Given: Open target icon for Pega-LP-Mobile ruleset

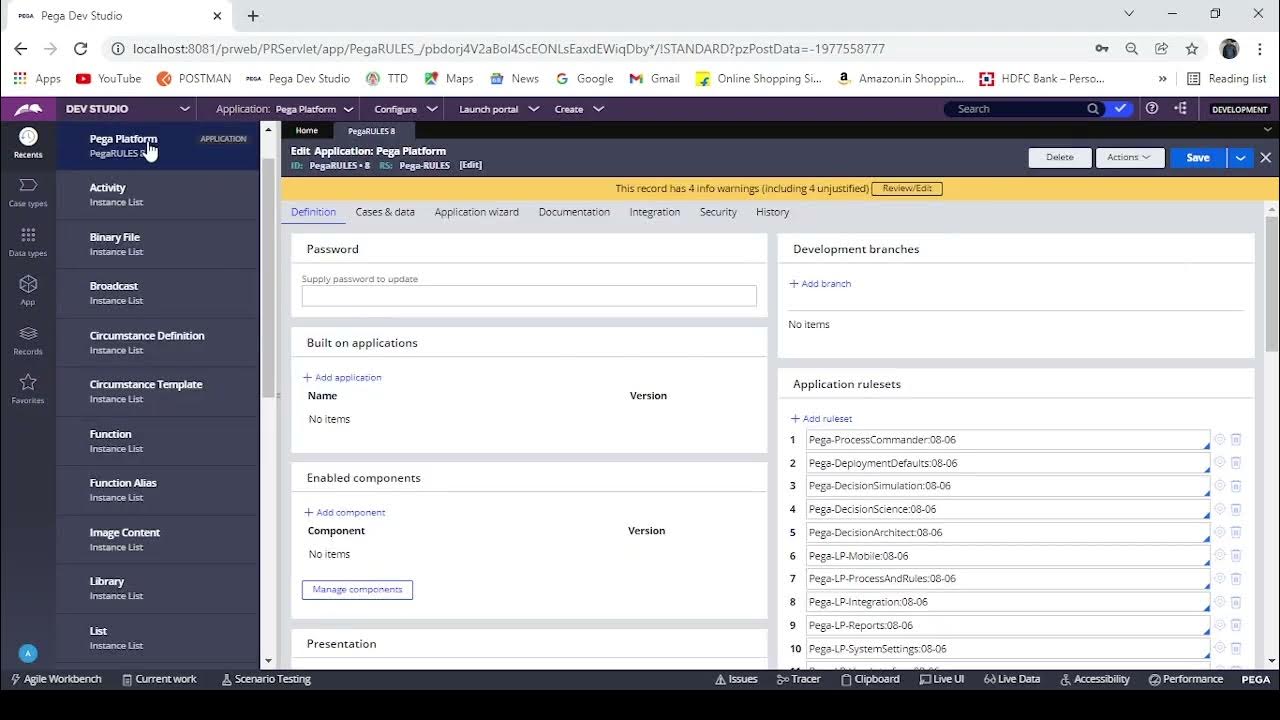Looking at the screenshot, I should coord(1219,556).
